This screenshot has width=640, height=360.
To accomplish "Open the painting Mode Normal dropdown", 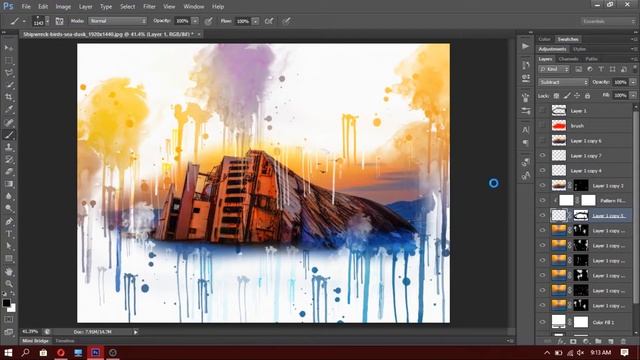I will pyautogui.click(x=118, y=21).
